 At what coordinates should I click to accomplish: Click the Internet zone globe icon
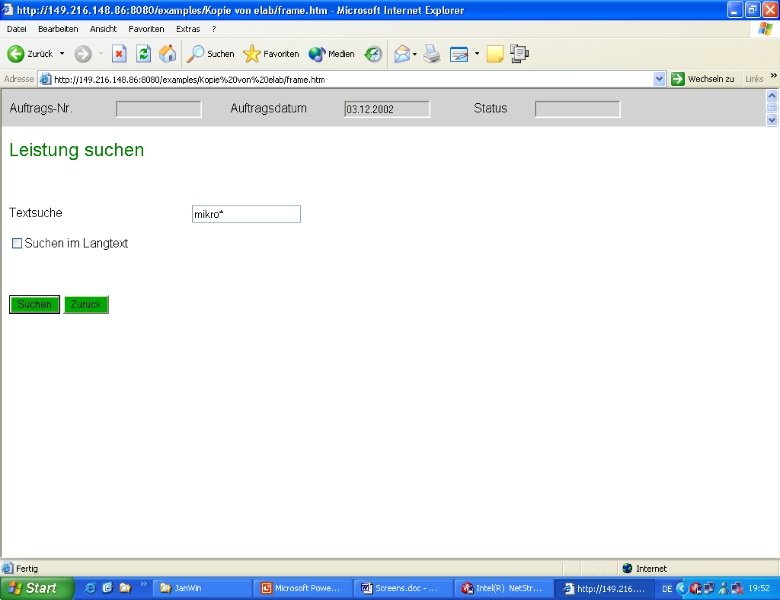(627, 568)
